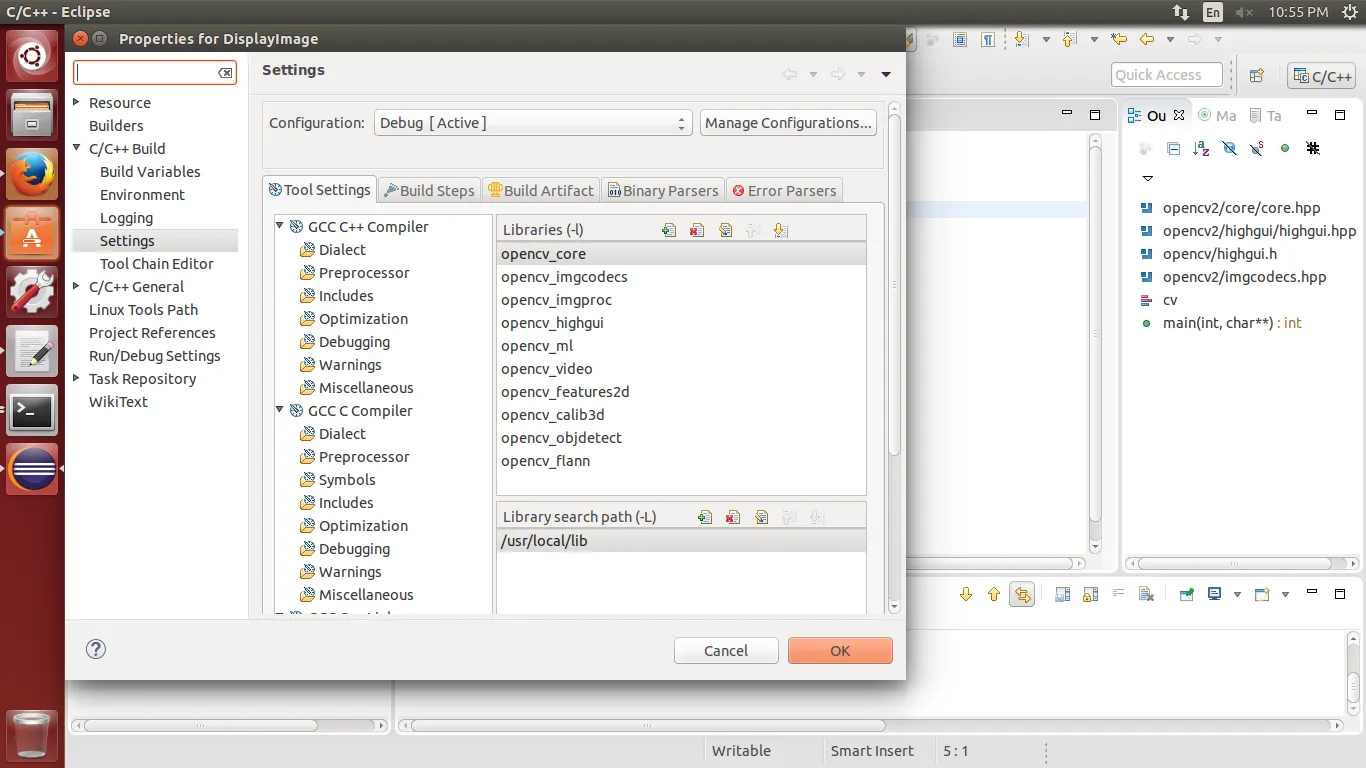Switch to the Build Artifact tab
Screen dimensions: 1366x768
coord(541,190)
